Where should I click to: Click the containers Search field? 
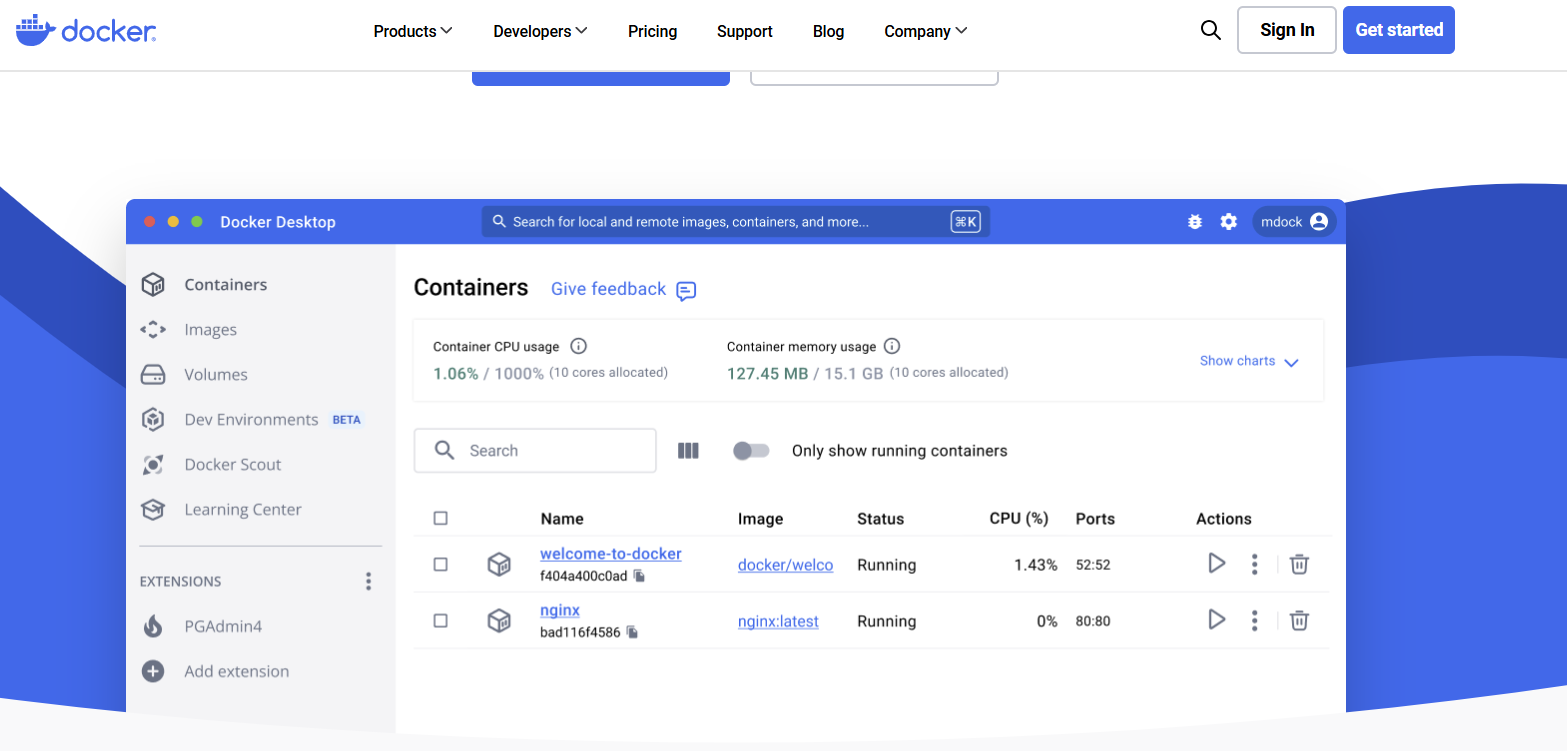[535, 451]
